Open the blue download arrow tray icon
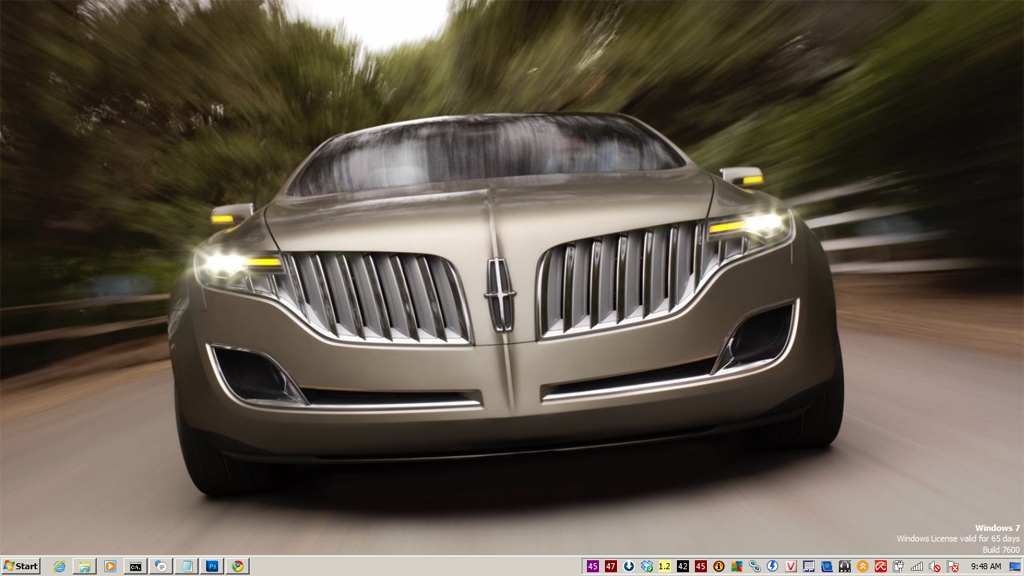The image size is (1024, 576). [629, 566]
